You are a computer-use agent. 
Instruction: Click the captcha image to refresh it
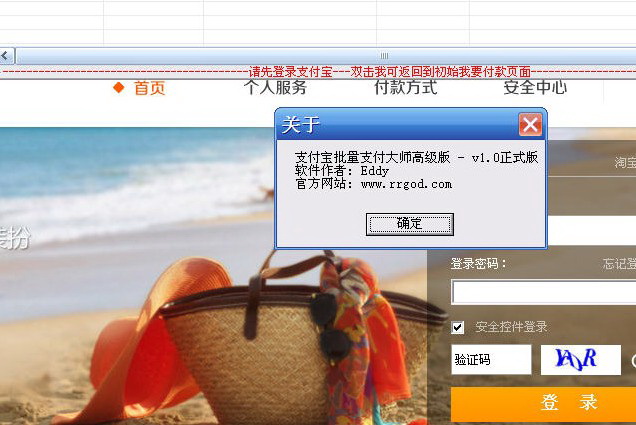coord(581,359)
